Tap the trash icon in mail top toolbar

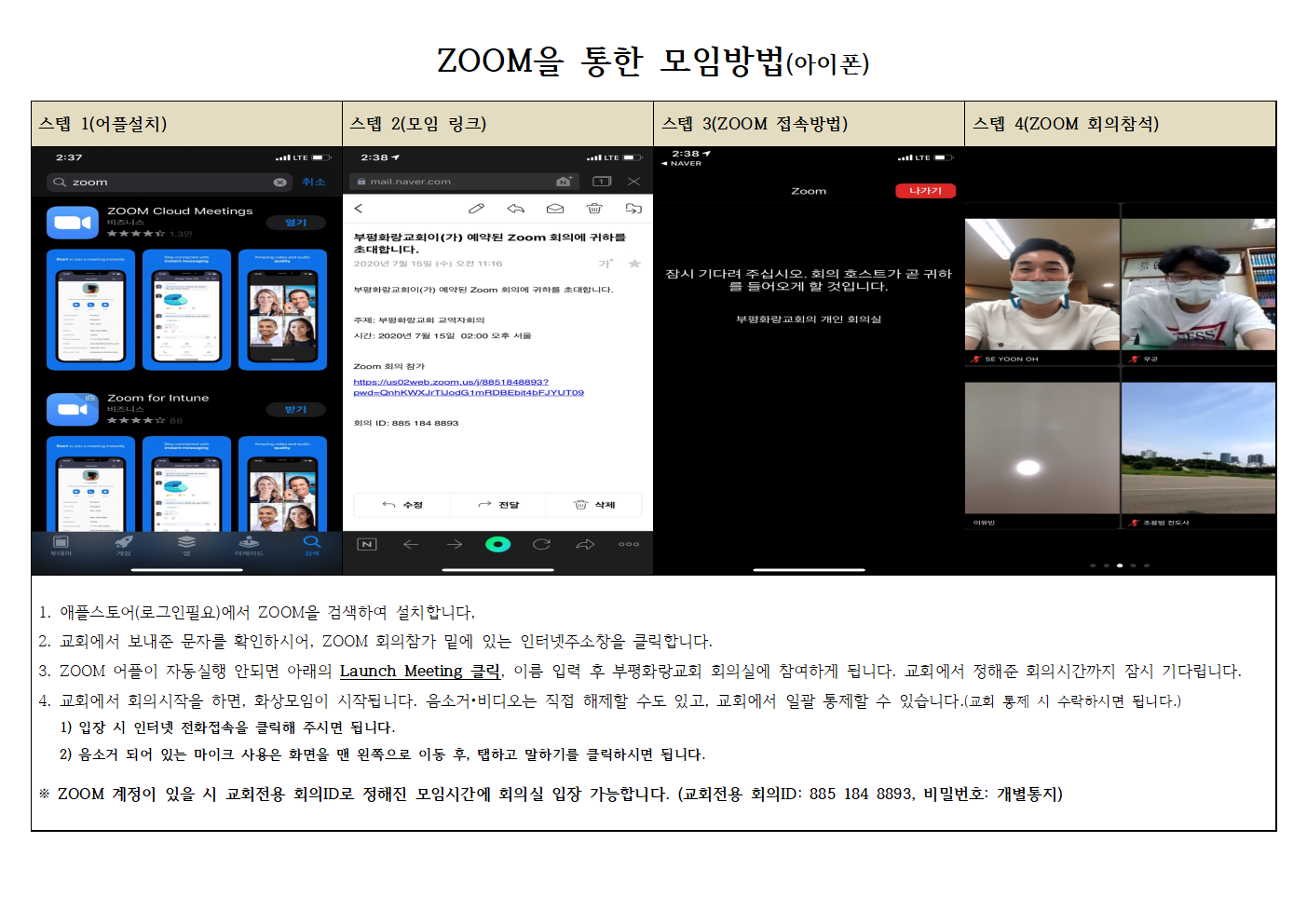[x=594, y=209]
